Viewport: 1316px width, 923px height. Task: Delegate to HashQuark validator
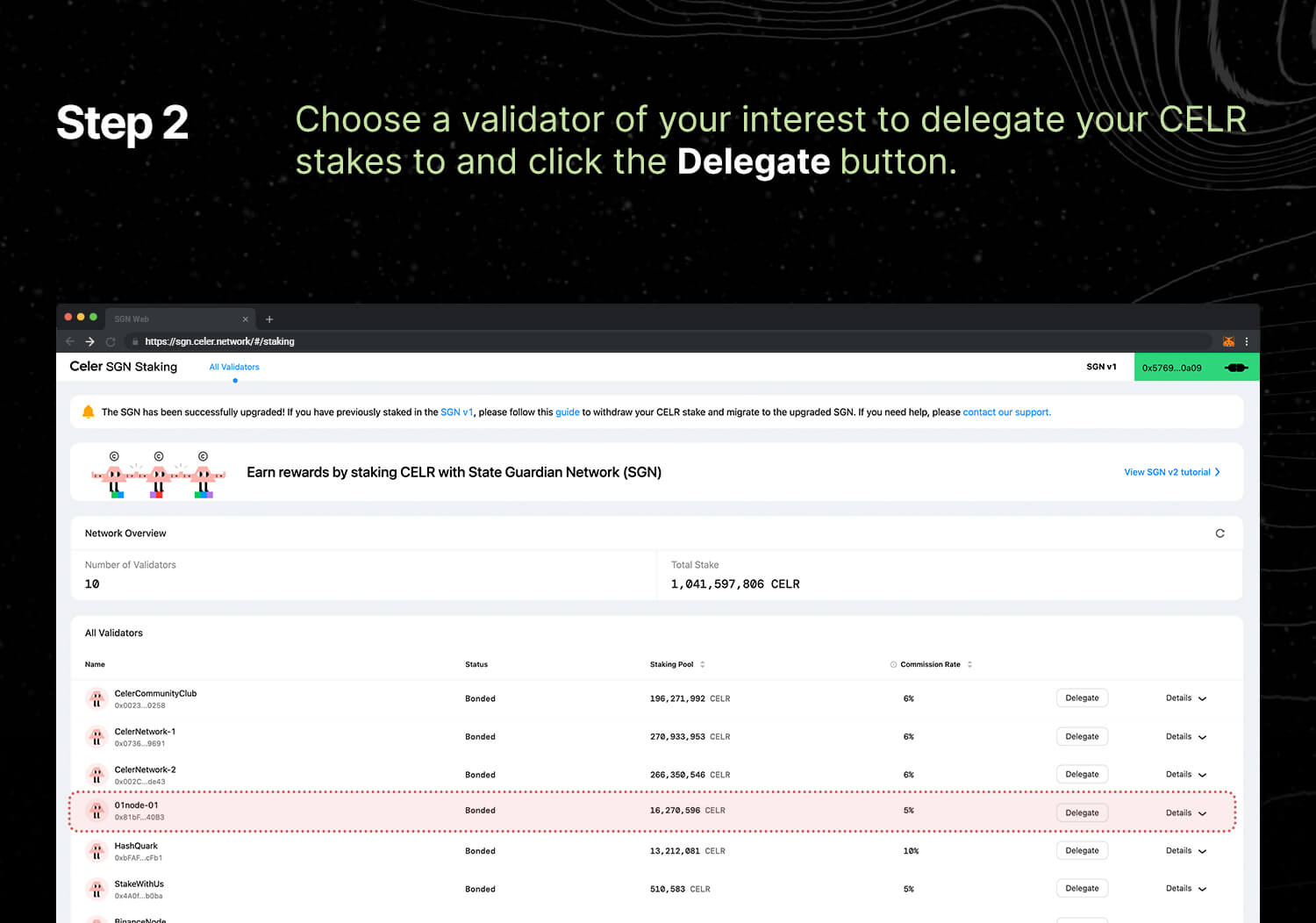click(1082, 851)
